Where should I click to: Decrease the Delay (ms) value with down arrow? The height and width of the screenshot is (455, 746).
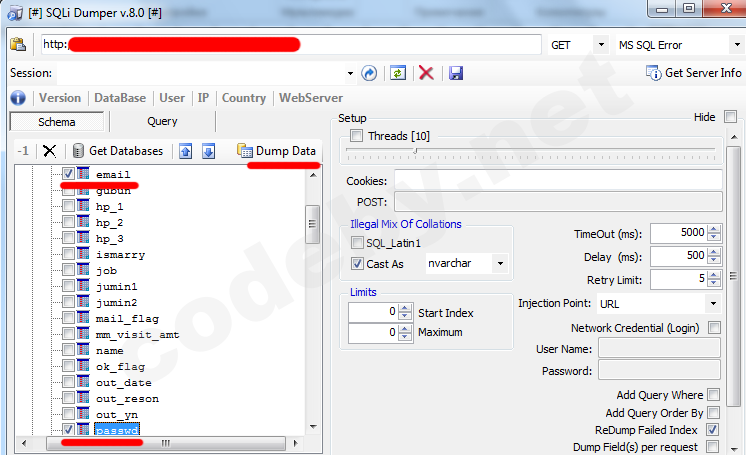tap(714, 260)
